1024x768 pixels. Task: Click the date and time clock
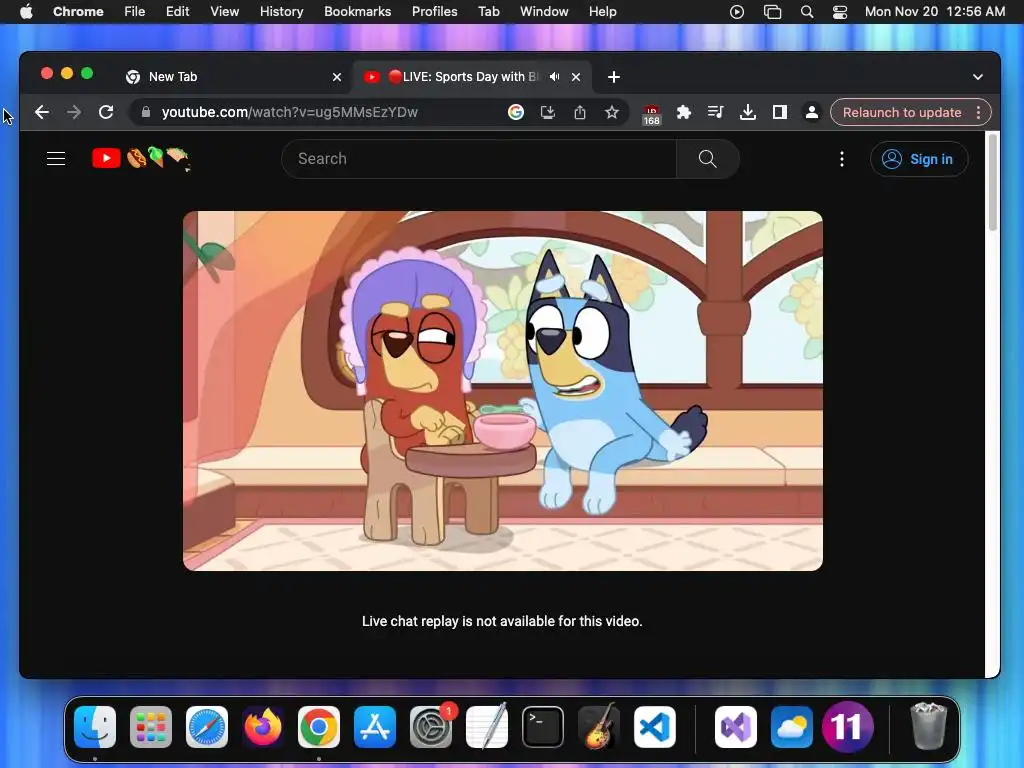935,12
